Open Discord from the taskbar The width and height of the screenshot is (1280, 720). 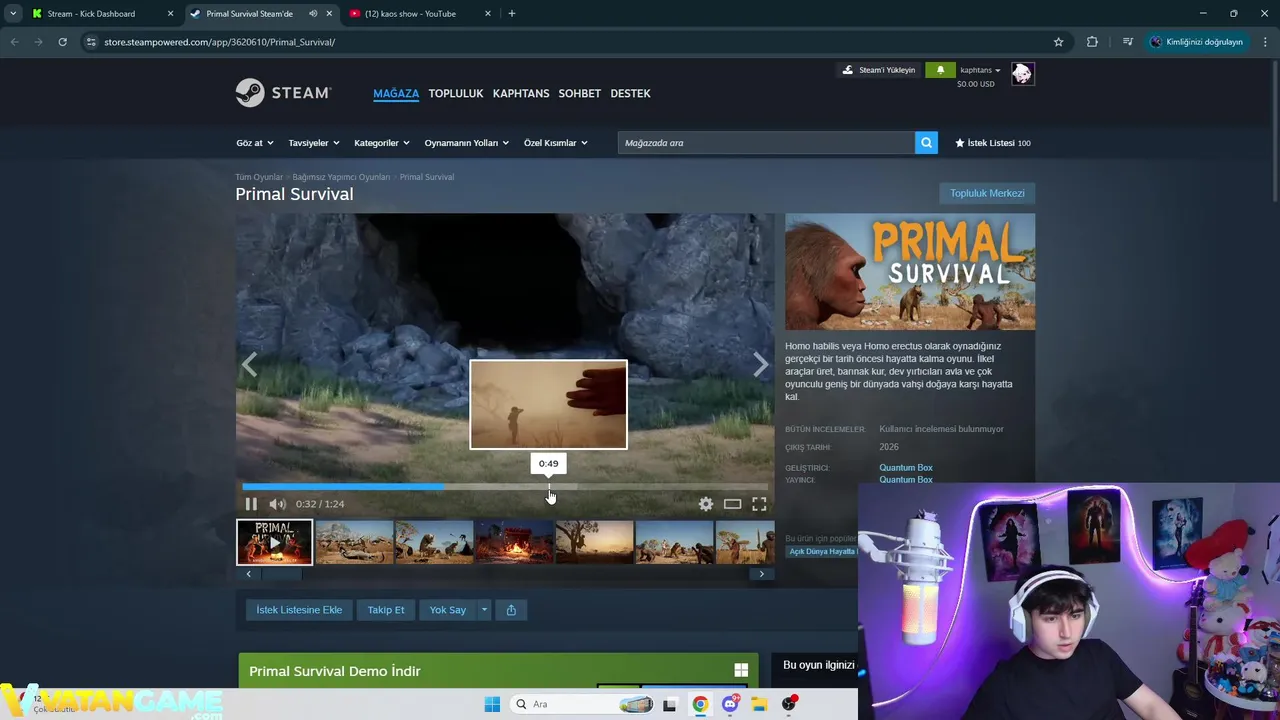coord(730,704)
